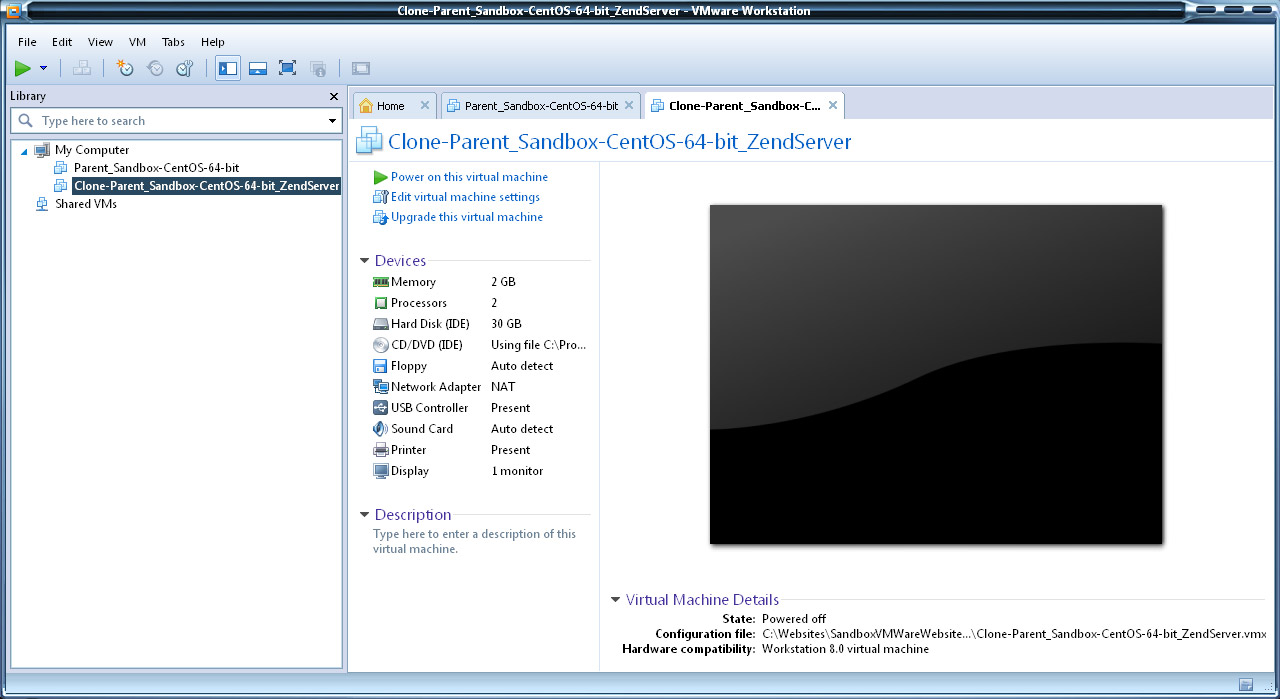Open the File menu
This screenshot has height=699, width=1280.
27,42
